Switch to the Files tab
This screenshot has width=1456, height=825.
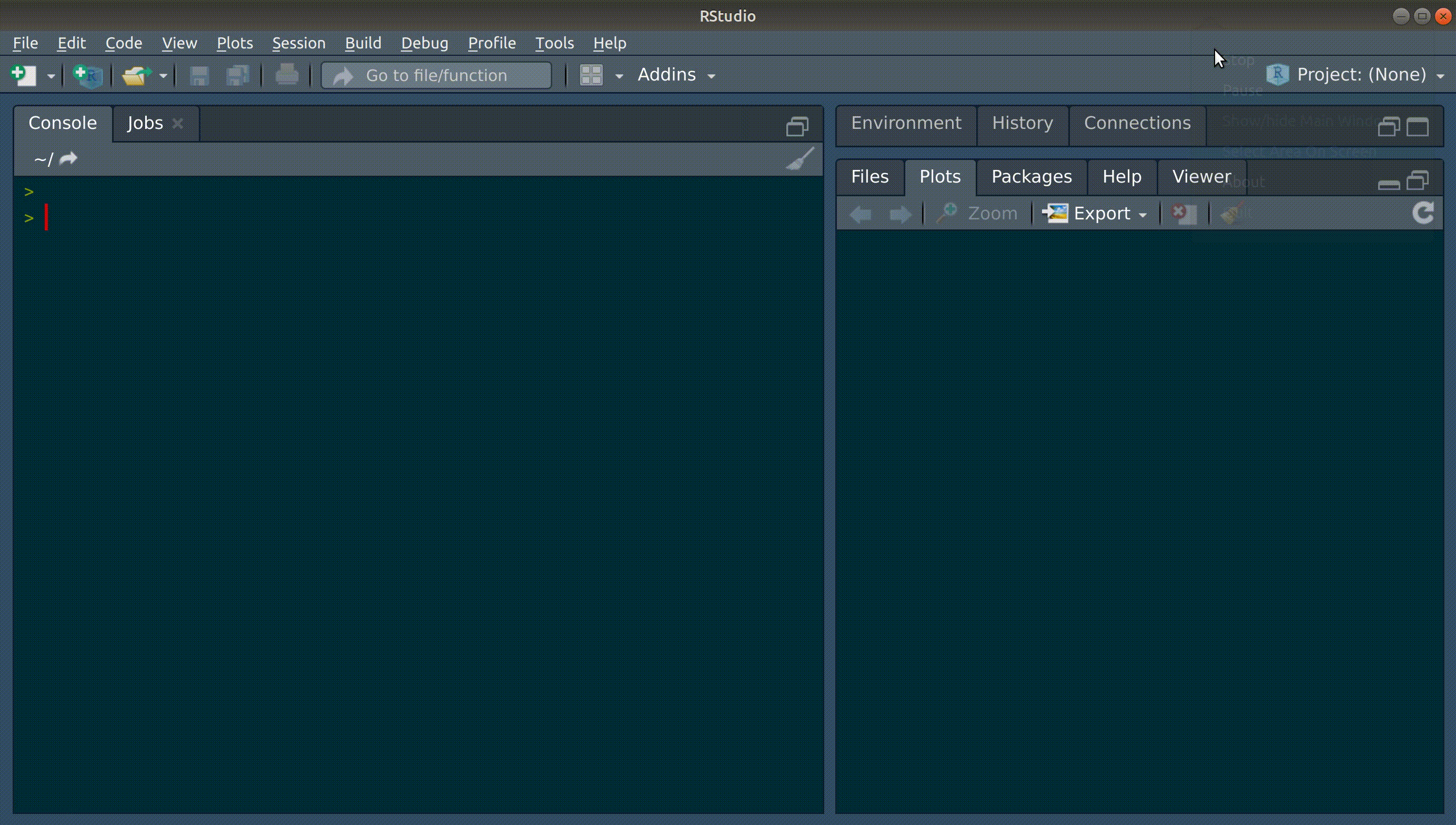(x=870, y=177)
